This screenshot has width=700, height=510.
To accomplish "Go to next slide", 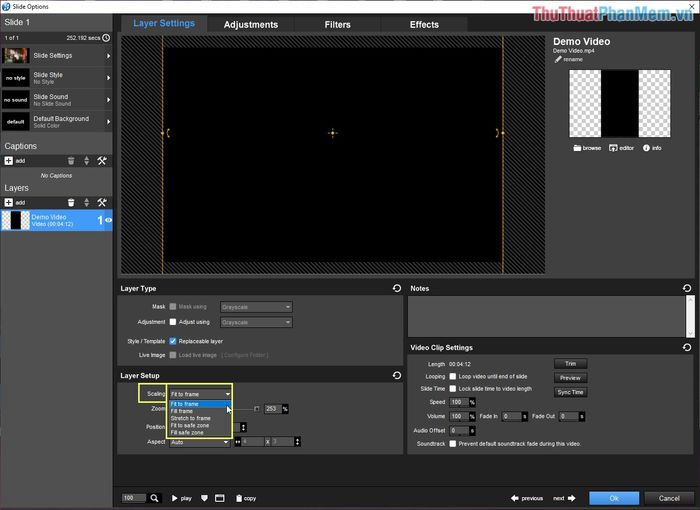I will point(564,498).
